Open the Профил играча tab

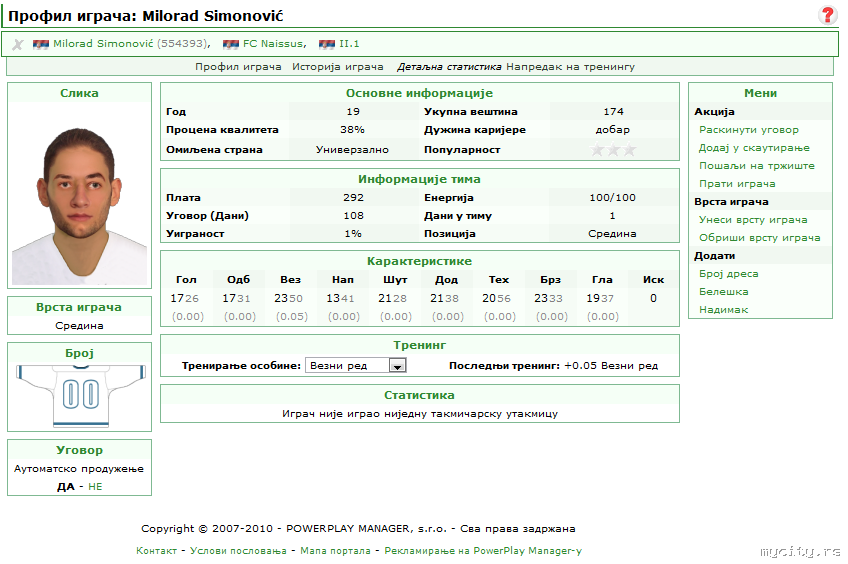click(238, 67)
